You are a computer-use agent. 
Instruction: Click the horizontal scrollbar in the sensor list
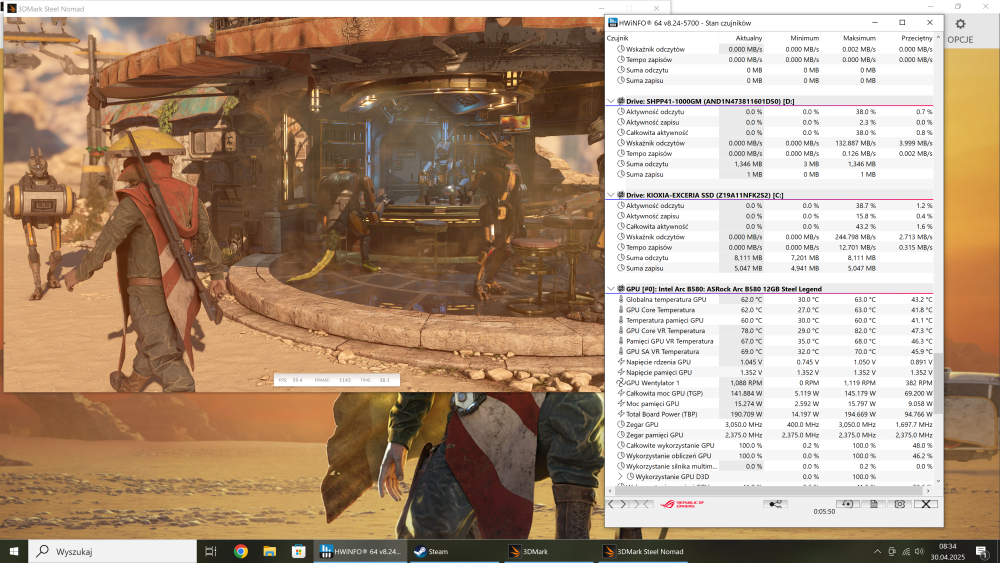pos(770,490)
